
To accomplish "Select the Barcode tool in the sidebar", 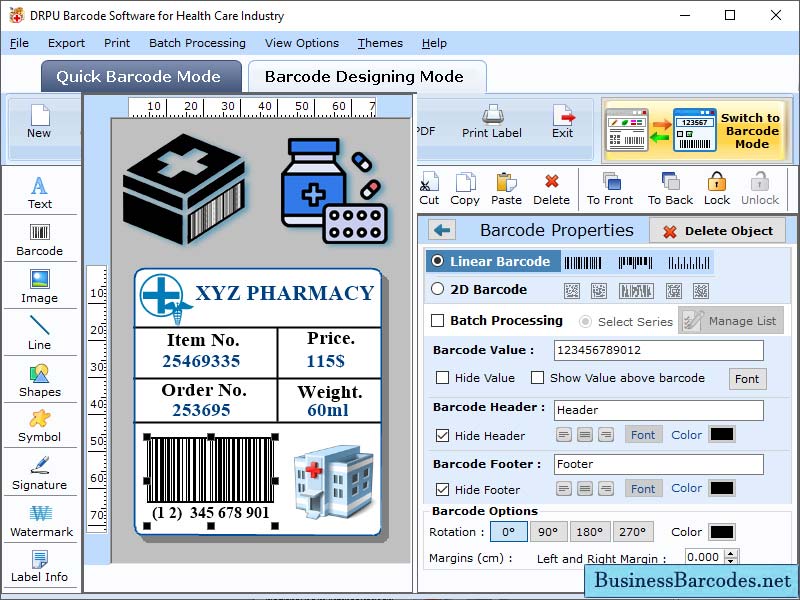I will 40,238.
